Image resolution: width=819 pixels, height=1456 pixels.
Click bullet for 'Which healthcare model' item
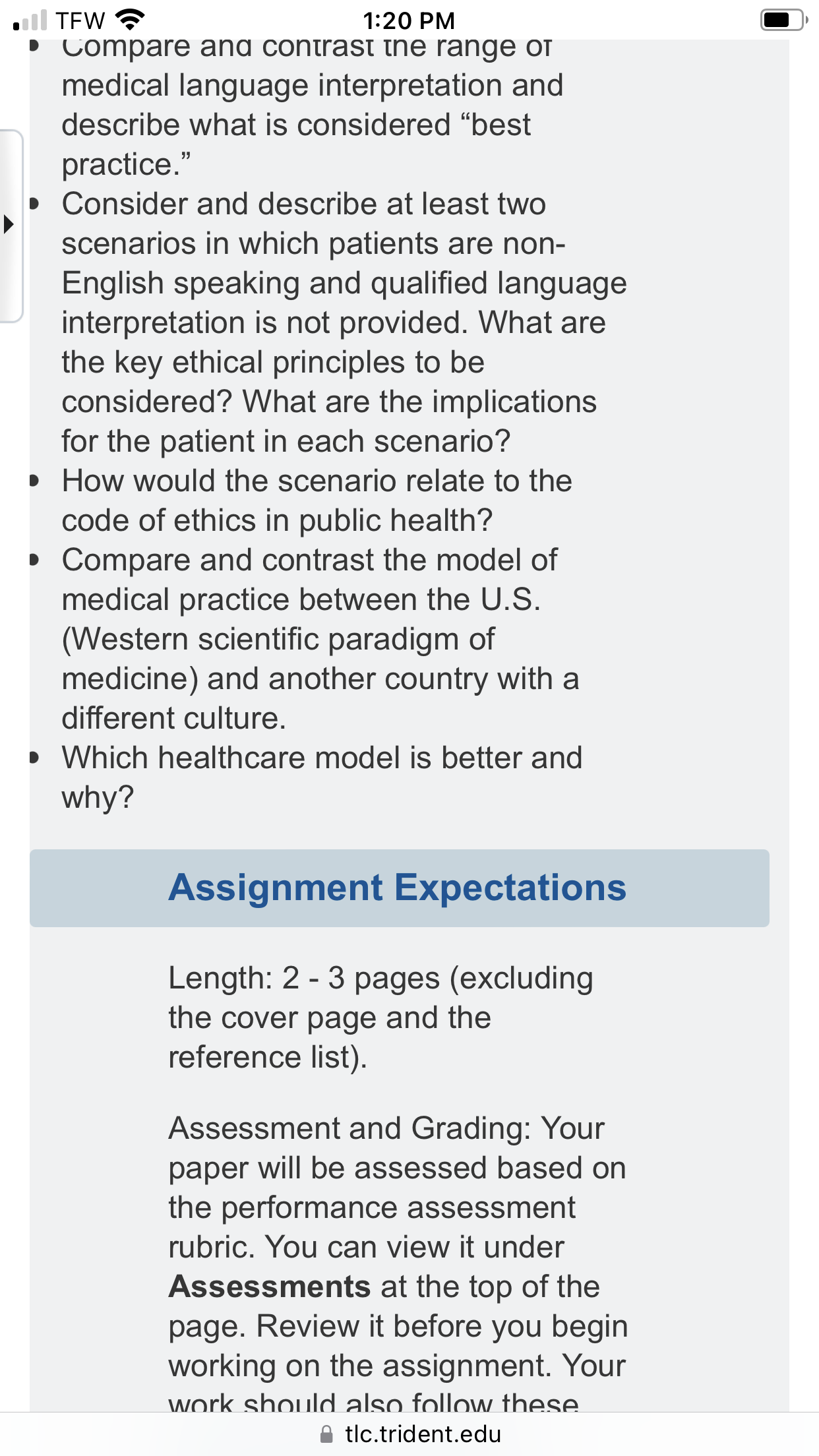(x=34, y=758)
